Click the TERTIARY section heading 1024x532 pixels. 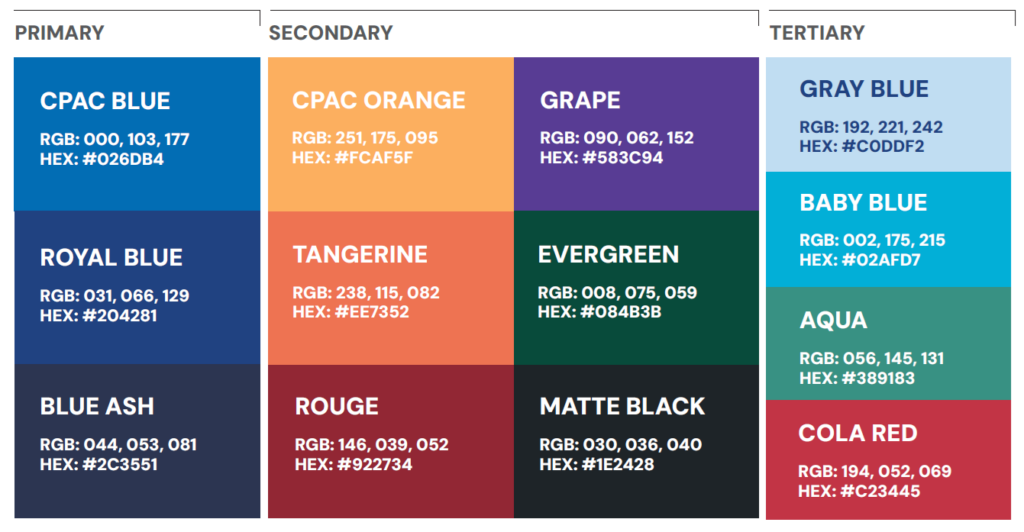[817, 33]
